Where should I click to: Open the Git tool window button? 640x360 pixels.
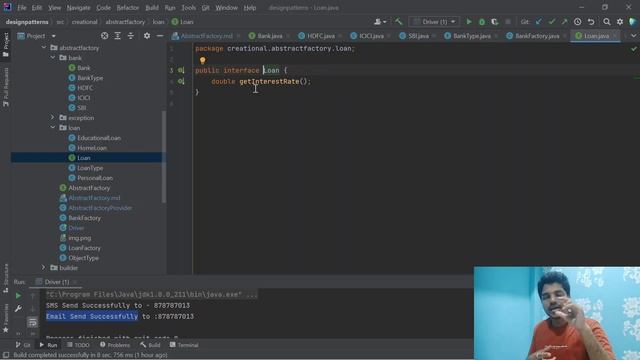coord(23,345)
